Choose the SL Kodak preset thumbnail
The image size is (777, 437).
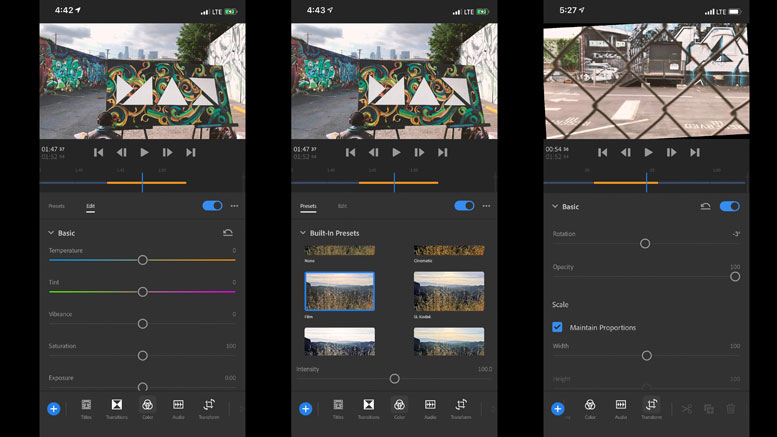tap(449, 291)
